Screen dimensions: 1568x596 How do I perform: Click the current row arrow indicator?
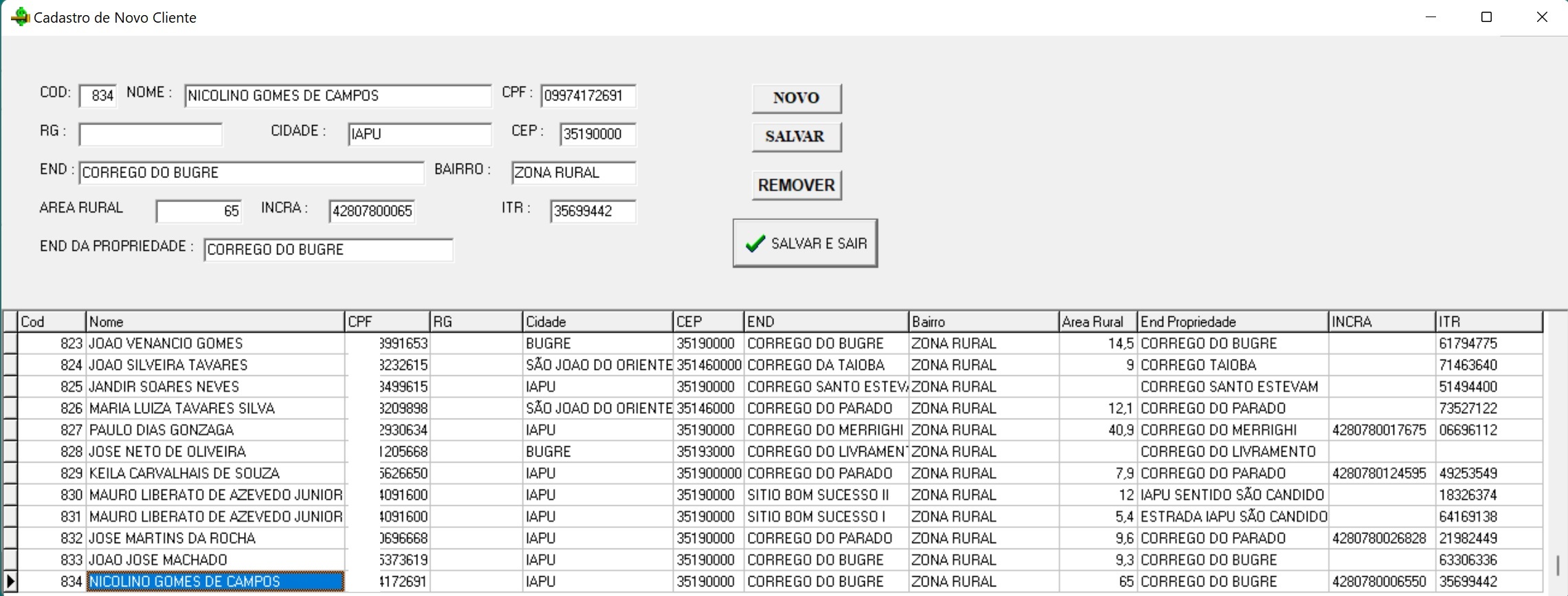[10, 582]
